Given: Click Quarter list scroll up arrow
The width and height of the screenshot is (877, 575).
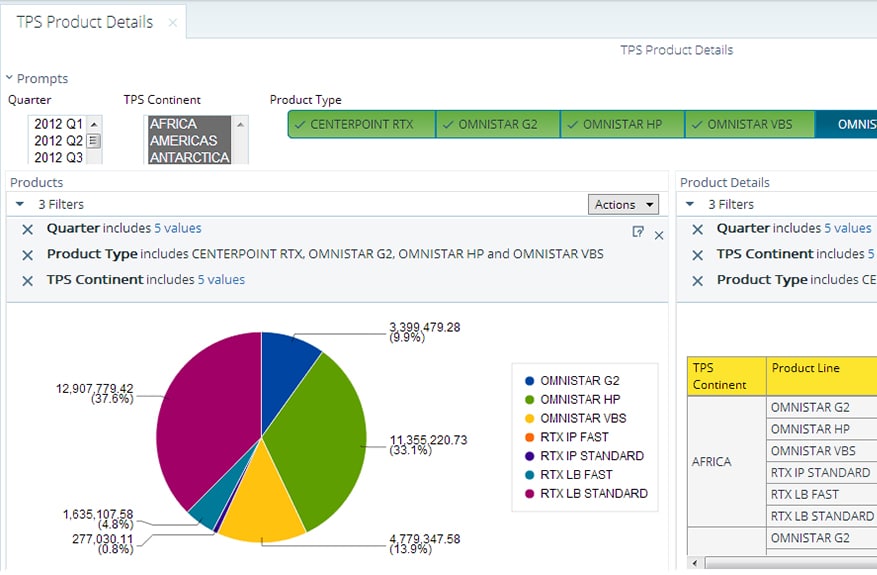Looking at the screenshot, I should (x=94, y=124).
